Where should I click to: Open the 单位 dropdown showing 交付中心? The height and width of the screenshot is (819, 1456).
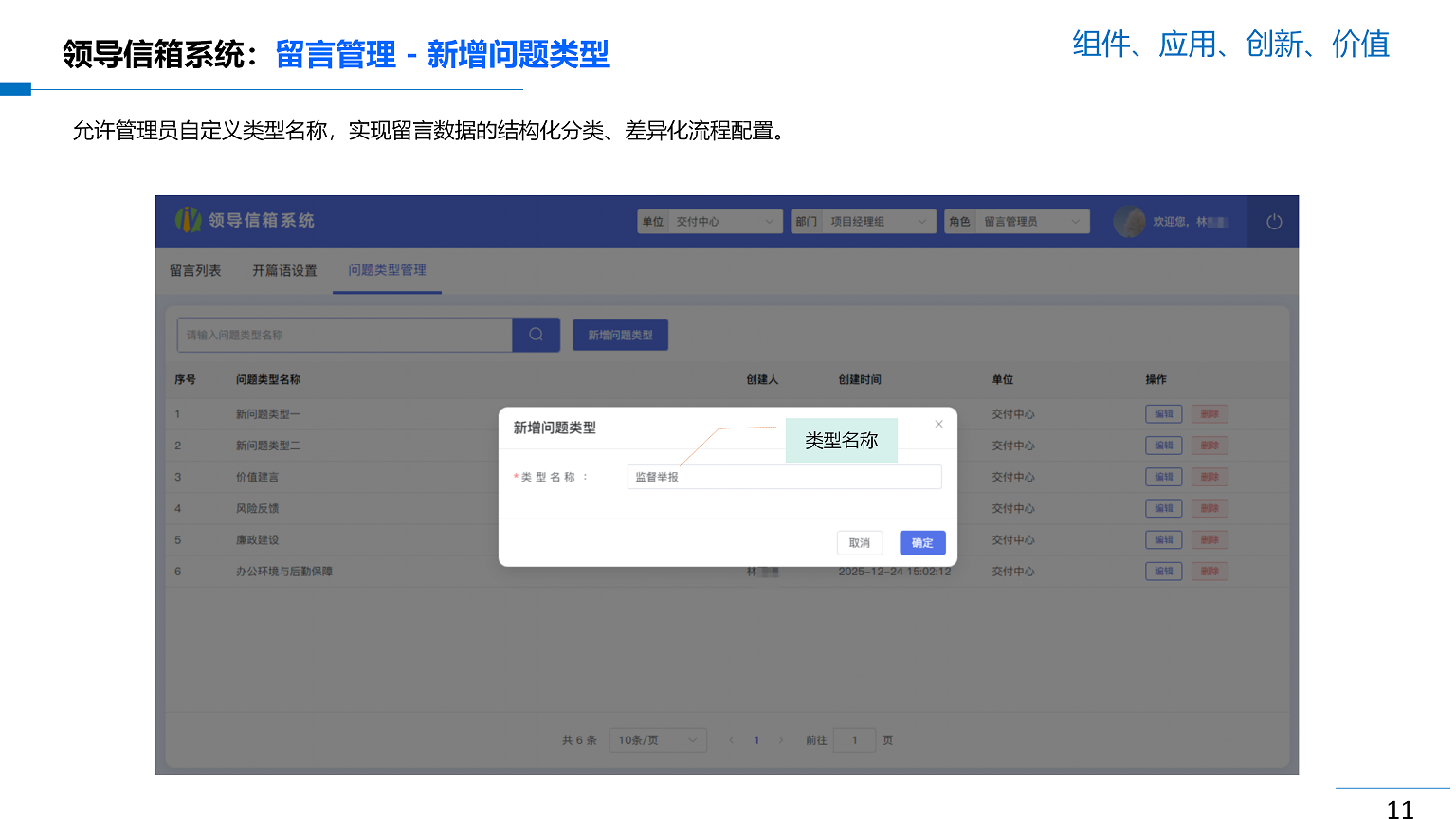(726, 221)
